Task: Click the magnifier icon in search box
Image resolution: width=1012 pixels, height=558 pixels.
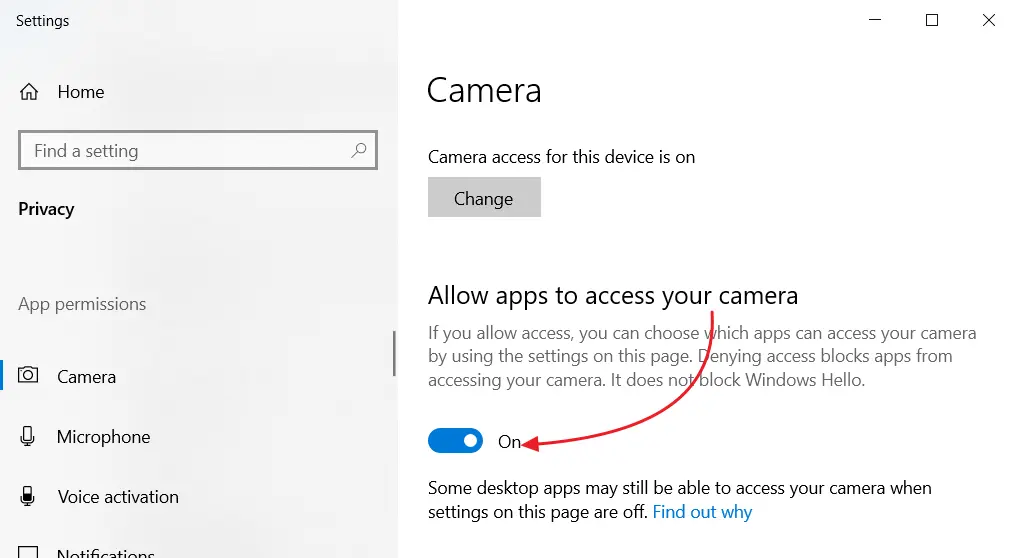Action: [359, 151]
